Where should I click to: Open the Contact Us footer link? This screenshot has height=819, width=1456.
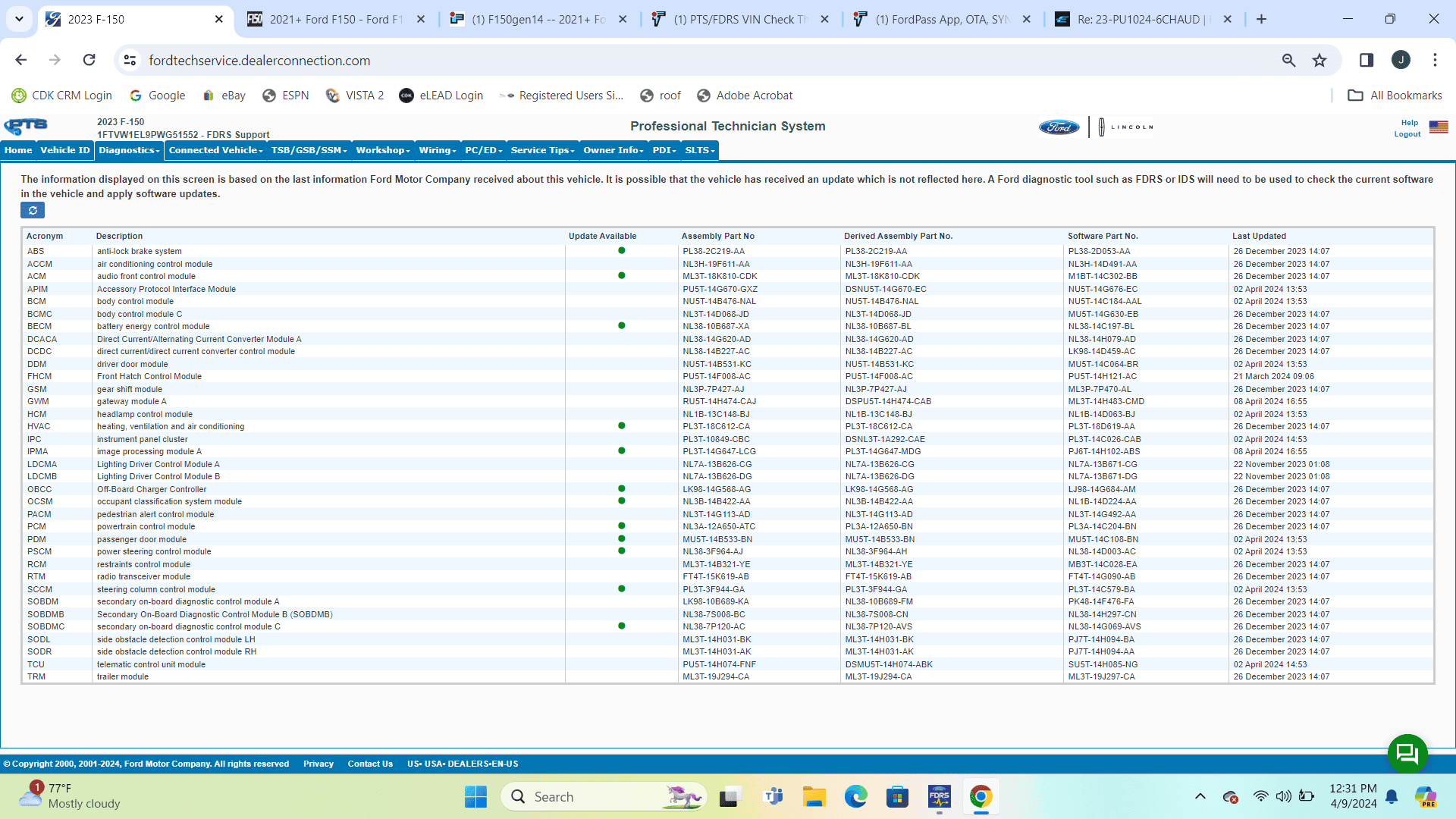(370, 764)
